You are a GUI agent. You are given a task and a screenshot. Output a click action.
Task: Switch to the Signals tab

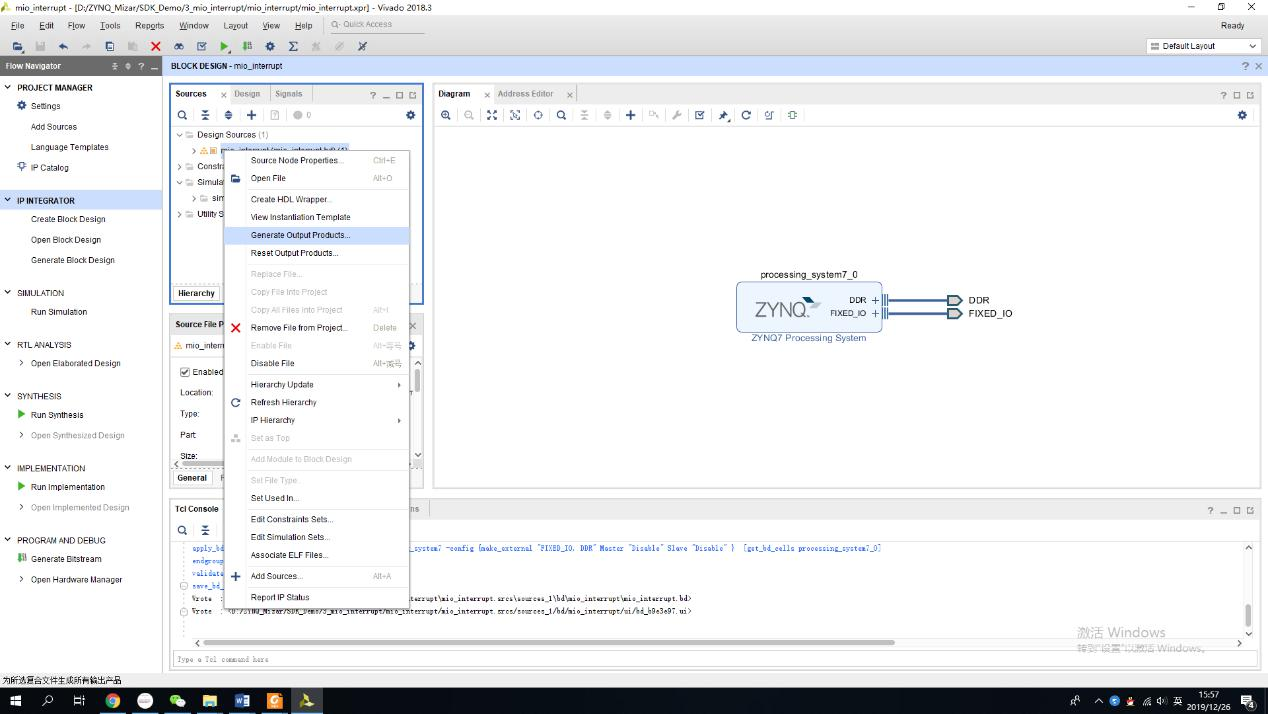point(288,94)
